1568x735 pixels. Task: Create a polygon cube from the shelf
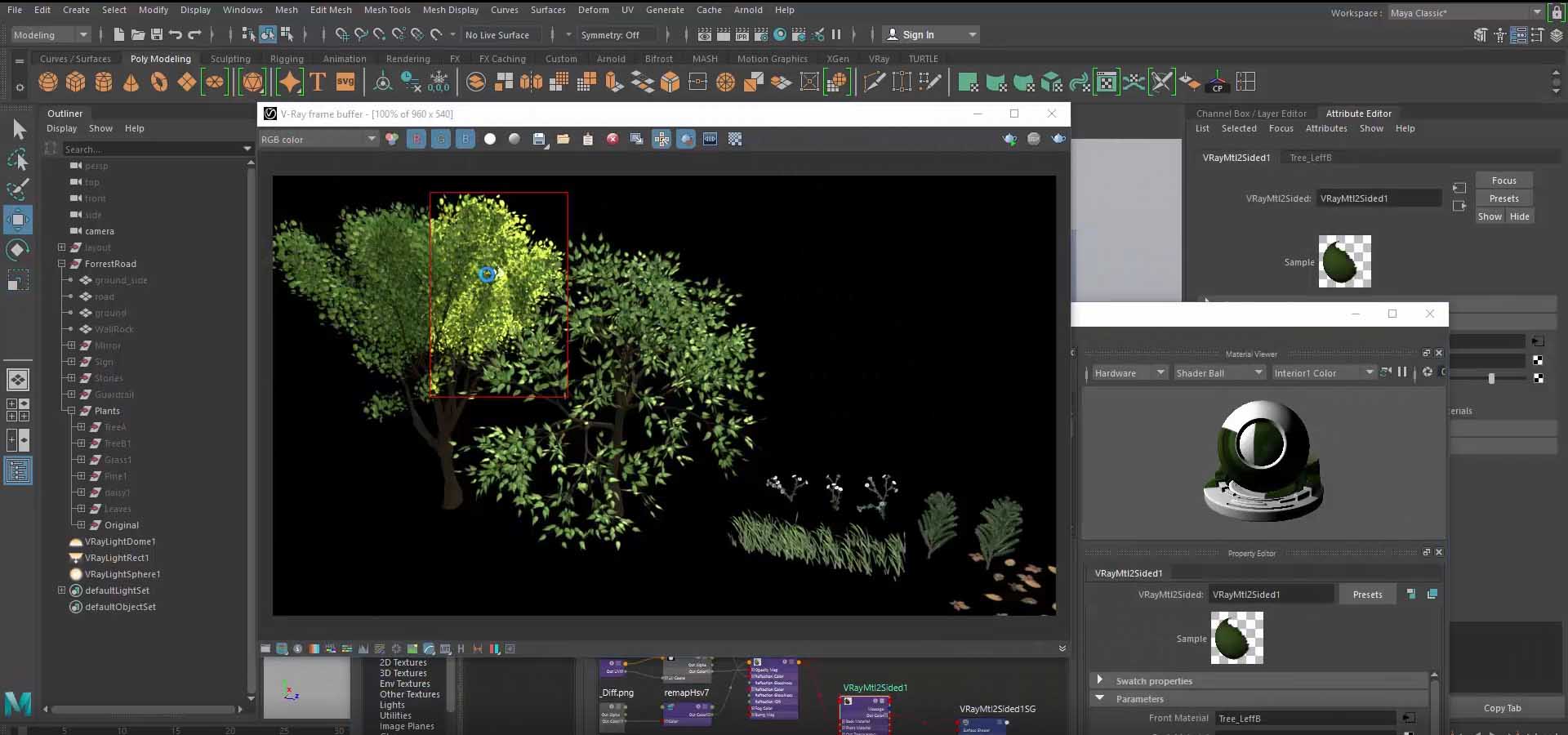[x=76, y=82]
